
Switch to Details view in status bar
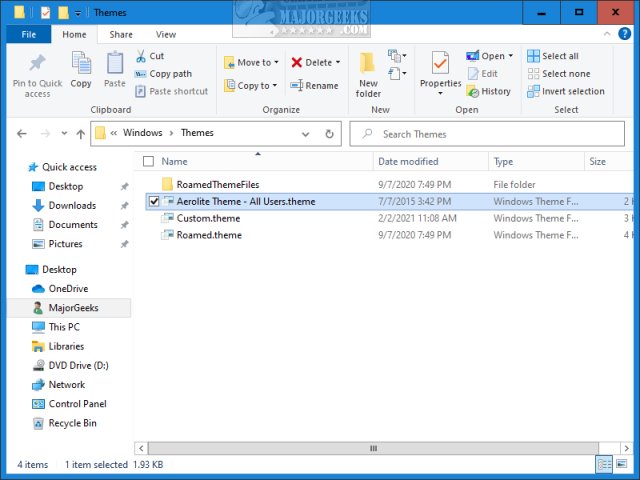(x=604, y=464)
